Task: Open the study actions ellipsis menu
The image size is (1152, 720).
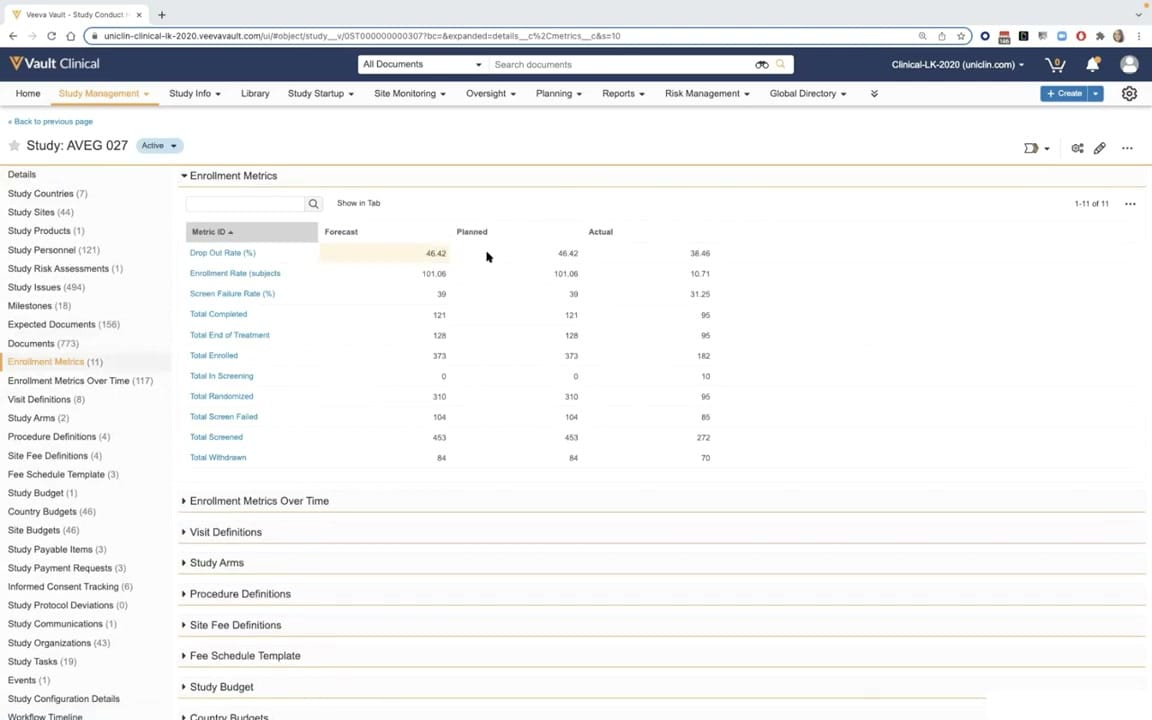Action: click(x=1127, y=148)
